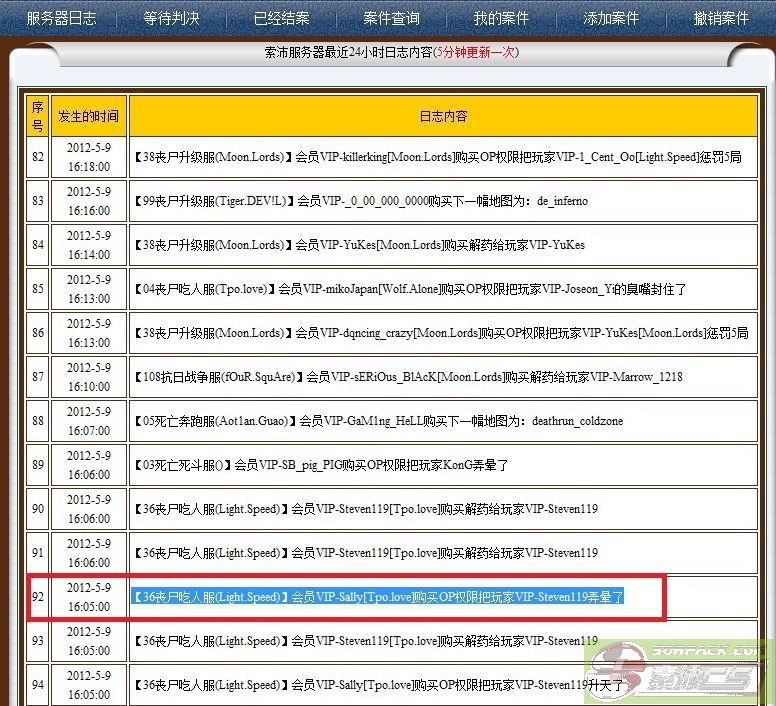776x706 pixels.
Task: Click the 发生的时间 column header
Action: (x=89, y=116)
